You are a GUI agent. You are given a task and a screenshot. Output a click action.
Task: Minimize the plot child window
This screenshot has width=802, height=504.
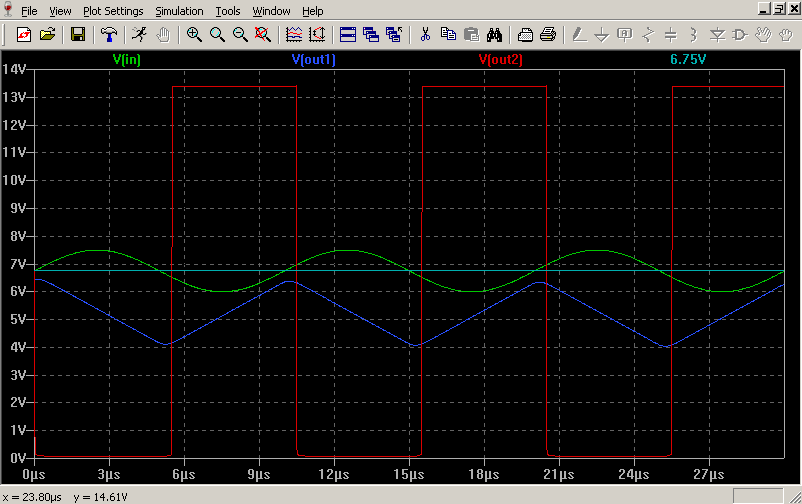tap(764, 8)
